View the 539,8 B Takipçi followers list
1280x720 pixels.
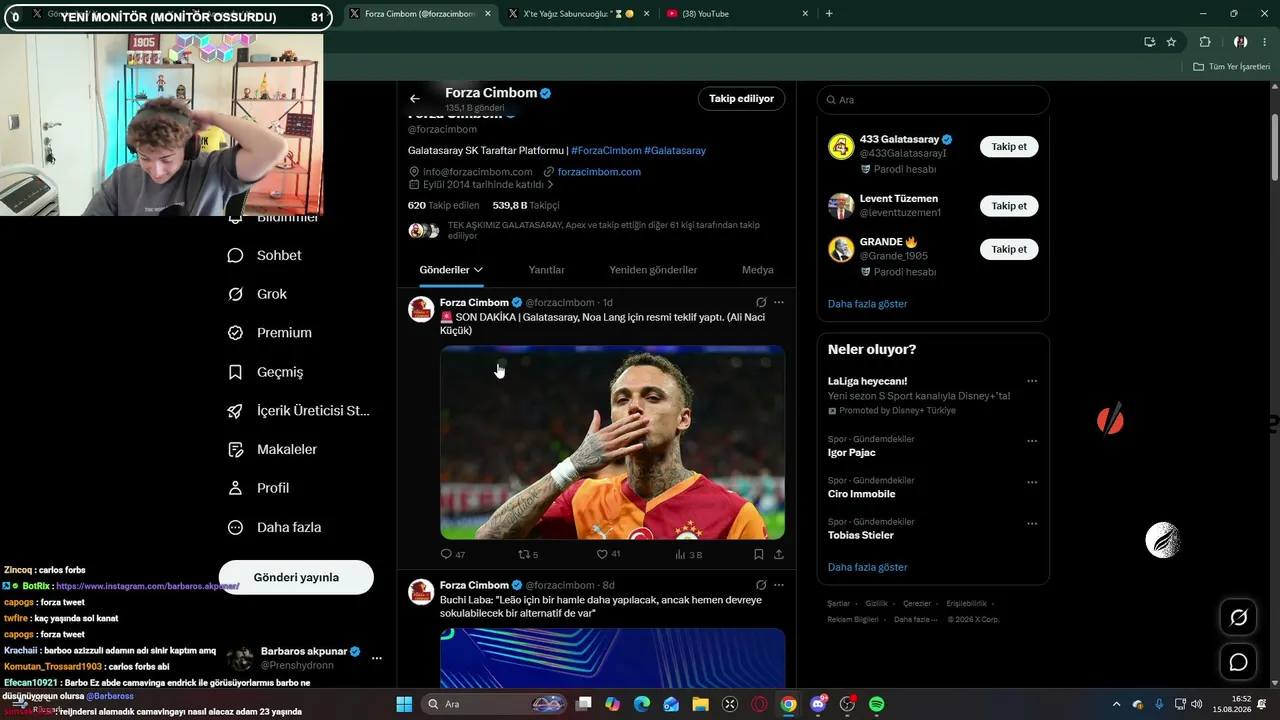526,205
